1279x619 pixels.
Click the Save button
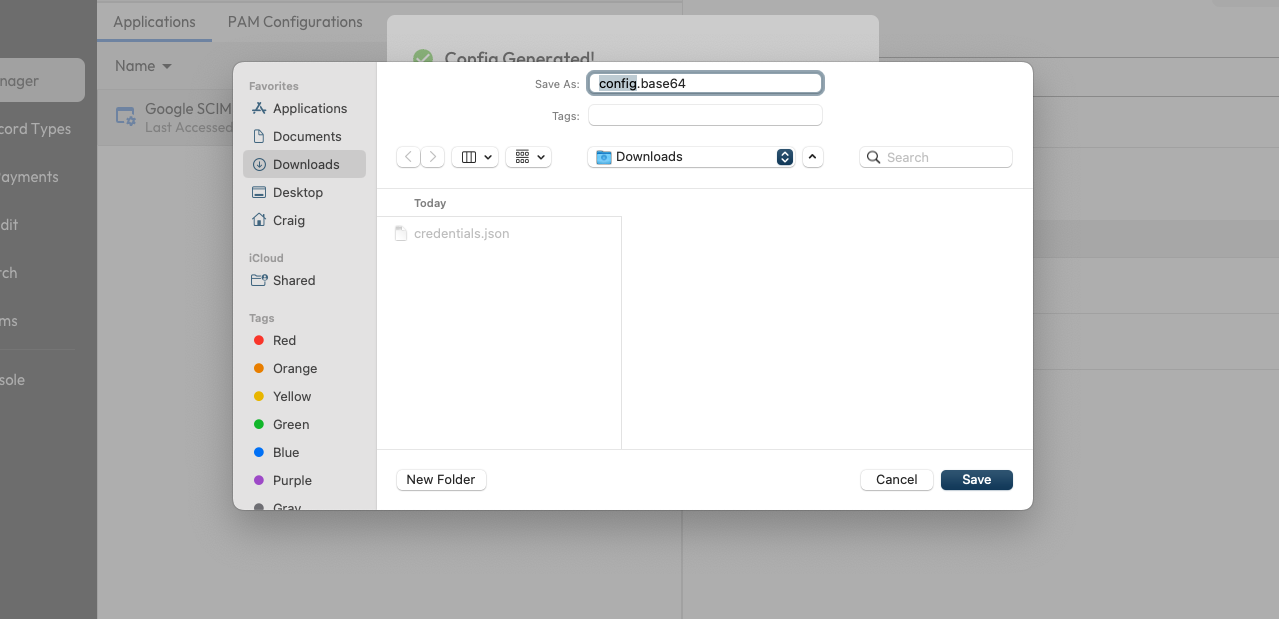tap(976, 480)
